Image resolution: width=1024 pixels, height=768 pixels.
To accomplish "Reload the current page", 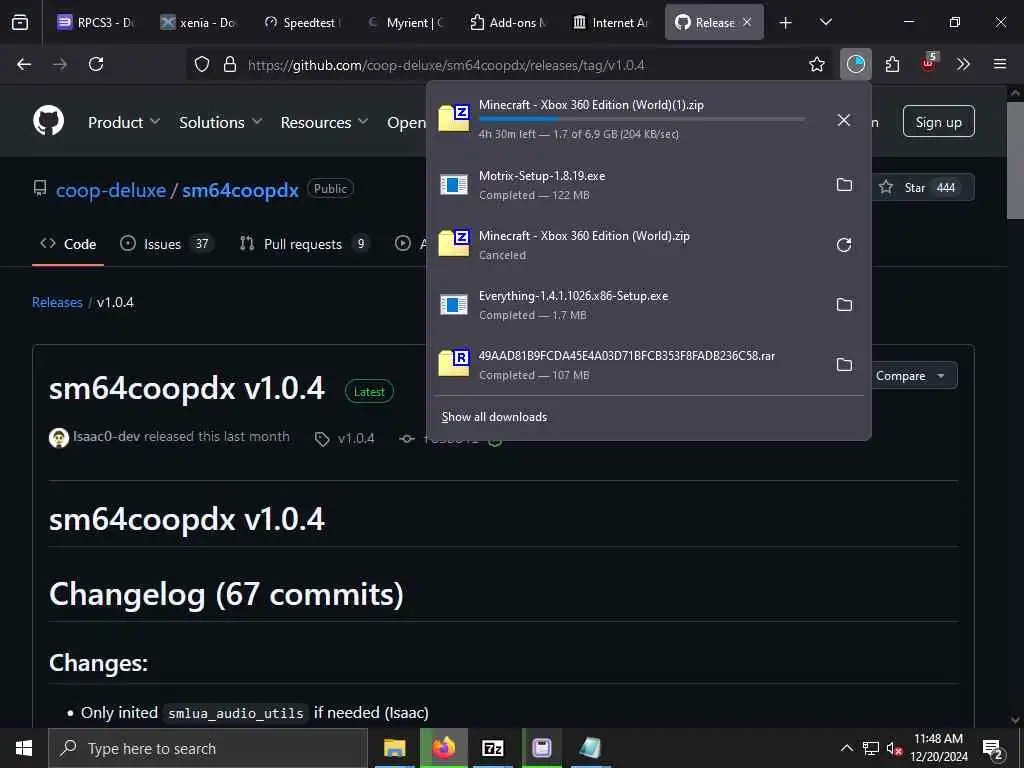I will [96, 64].
